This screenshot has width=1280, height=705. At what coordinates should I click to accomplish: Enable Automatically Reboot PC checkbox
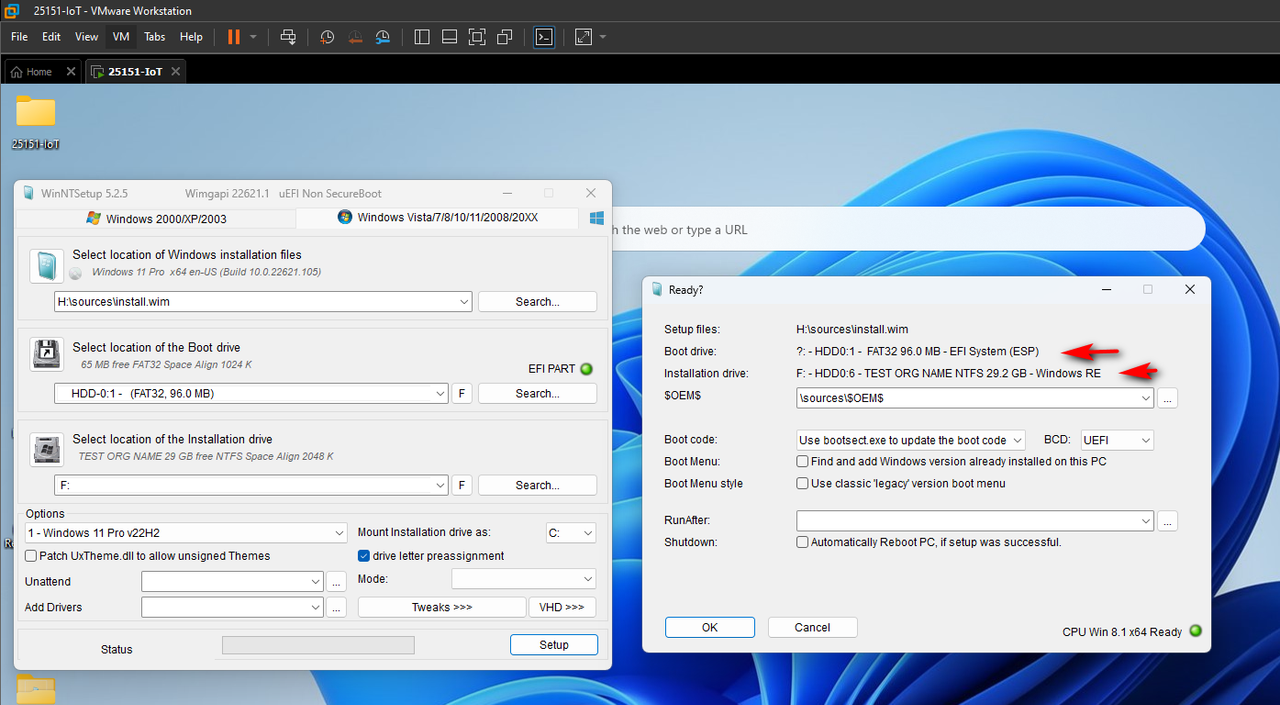802,542
